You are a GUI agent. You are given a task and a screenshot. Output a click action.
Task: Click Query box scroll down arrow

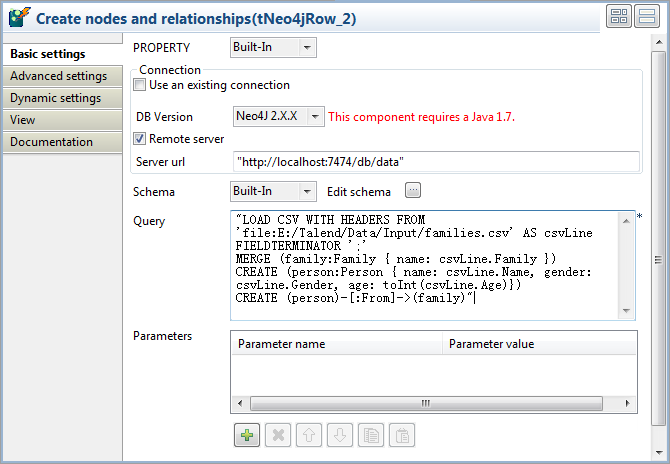pos(626,311)
